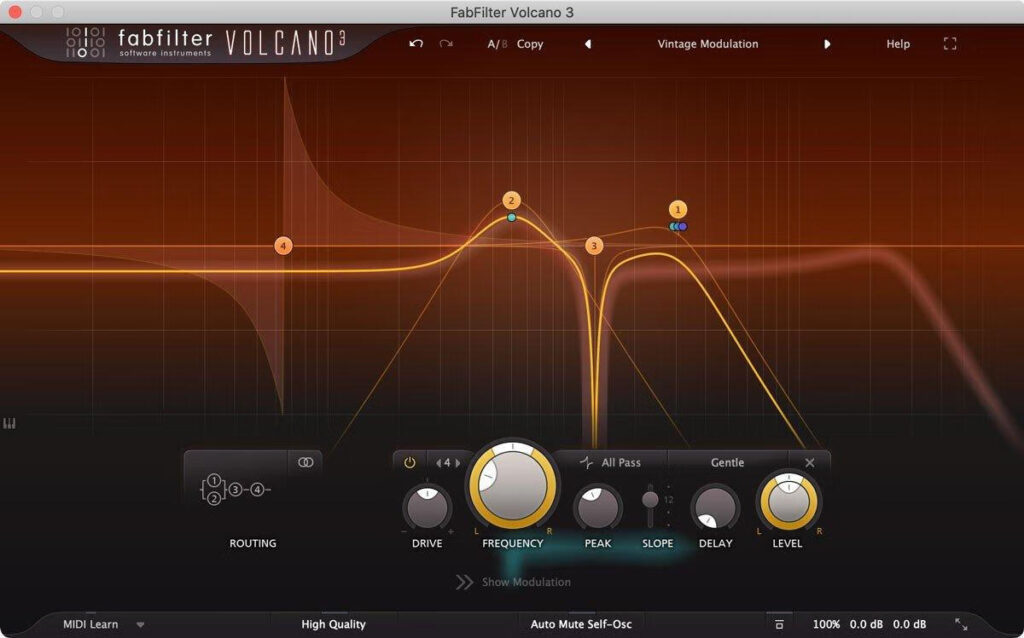Open the Help menu
Viewport: 1024px width, 638px height.
(x=897, y=44)
